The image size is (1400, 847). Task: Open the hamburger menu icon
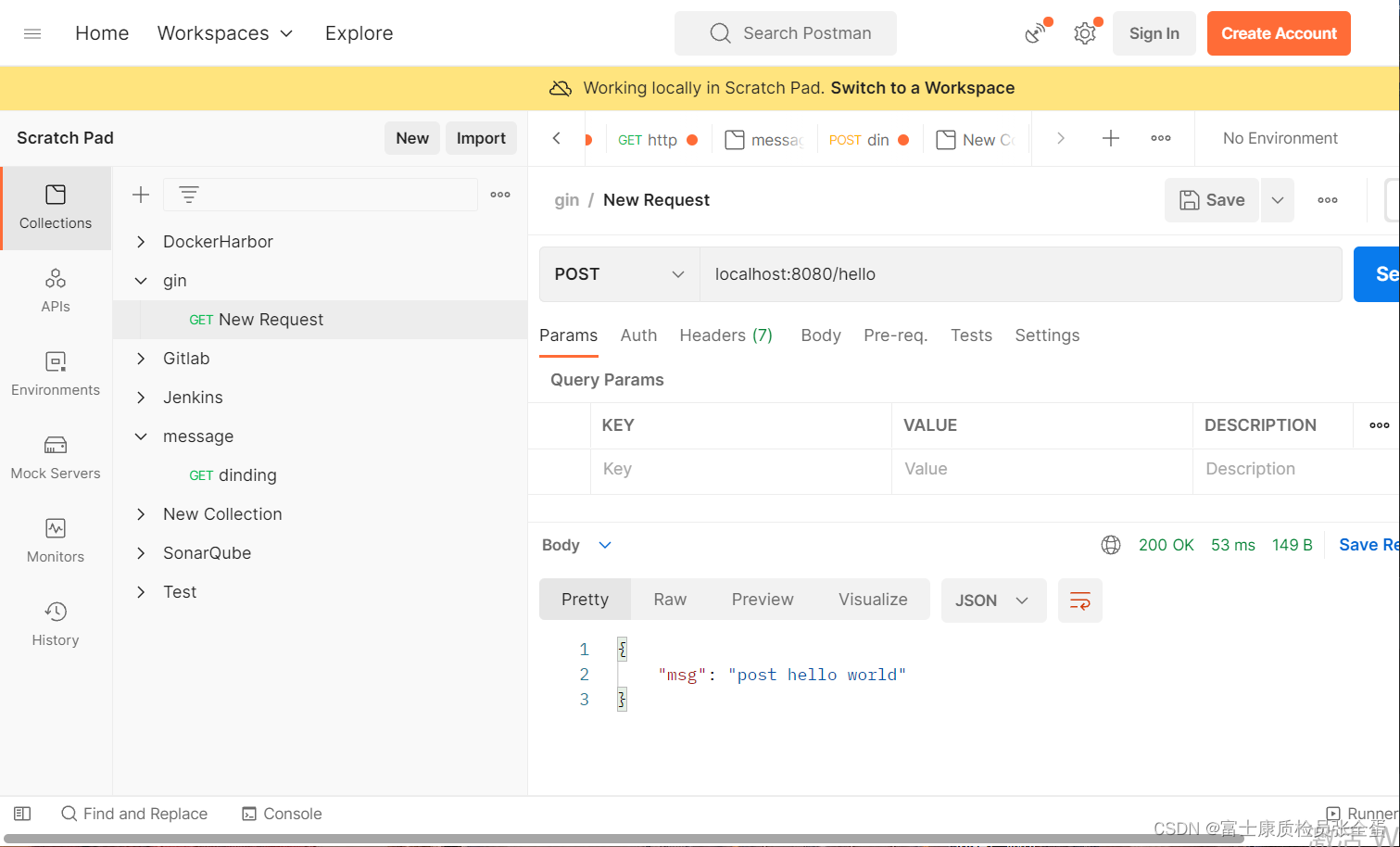(x=32, y=33)
